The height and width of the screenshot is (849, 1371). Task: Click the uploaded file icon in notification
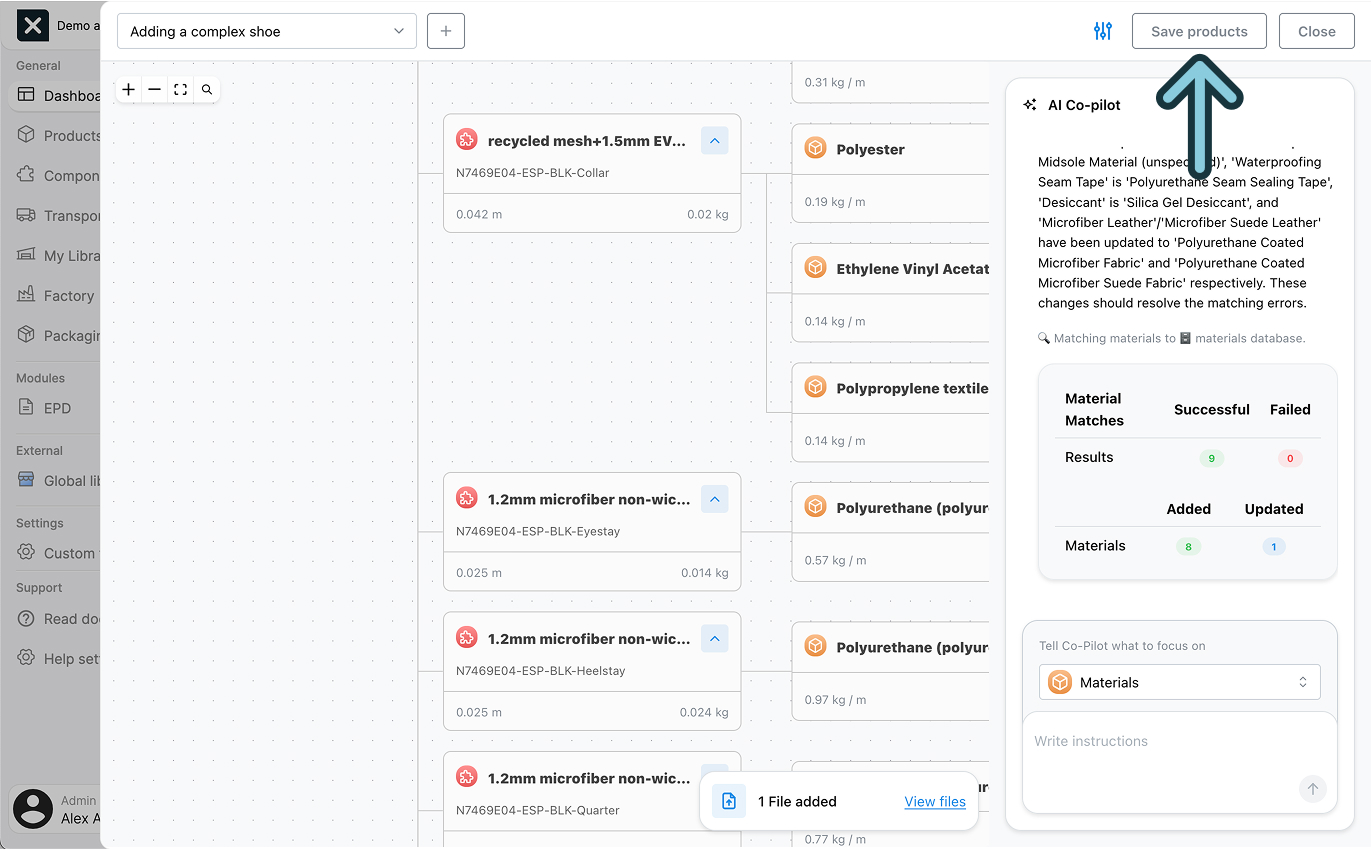(x=729, y=801)
